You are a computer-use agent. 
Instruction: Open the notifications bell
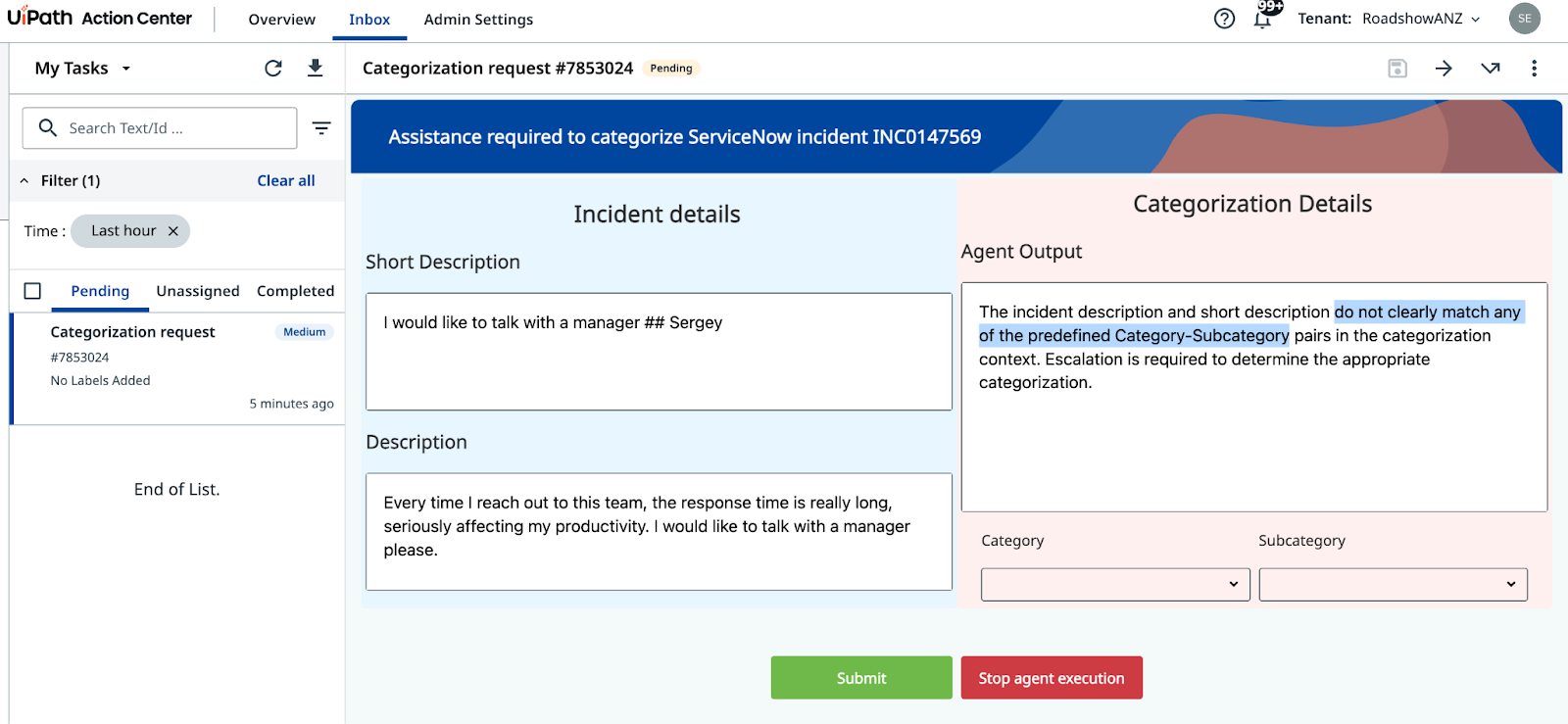pos(1263,19)
